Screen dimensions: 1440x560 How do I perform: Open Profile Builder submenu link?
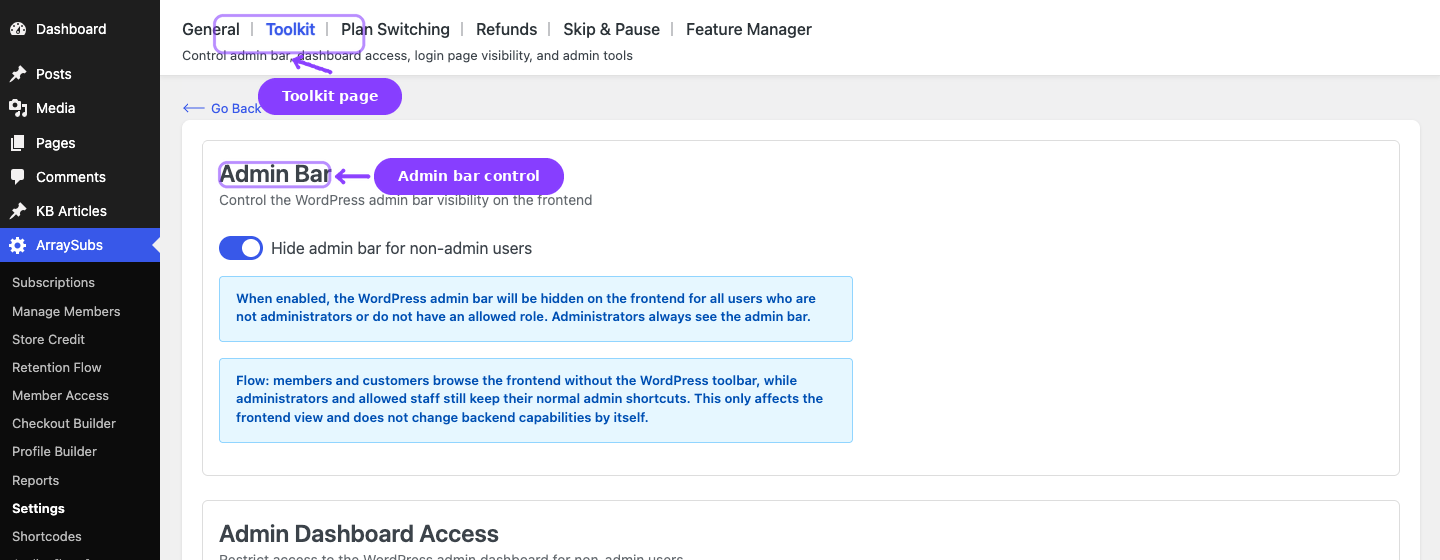(x=54, y=451)
